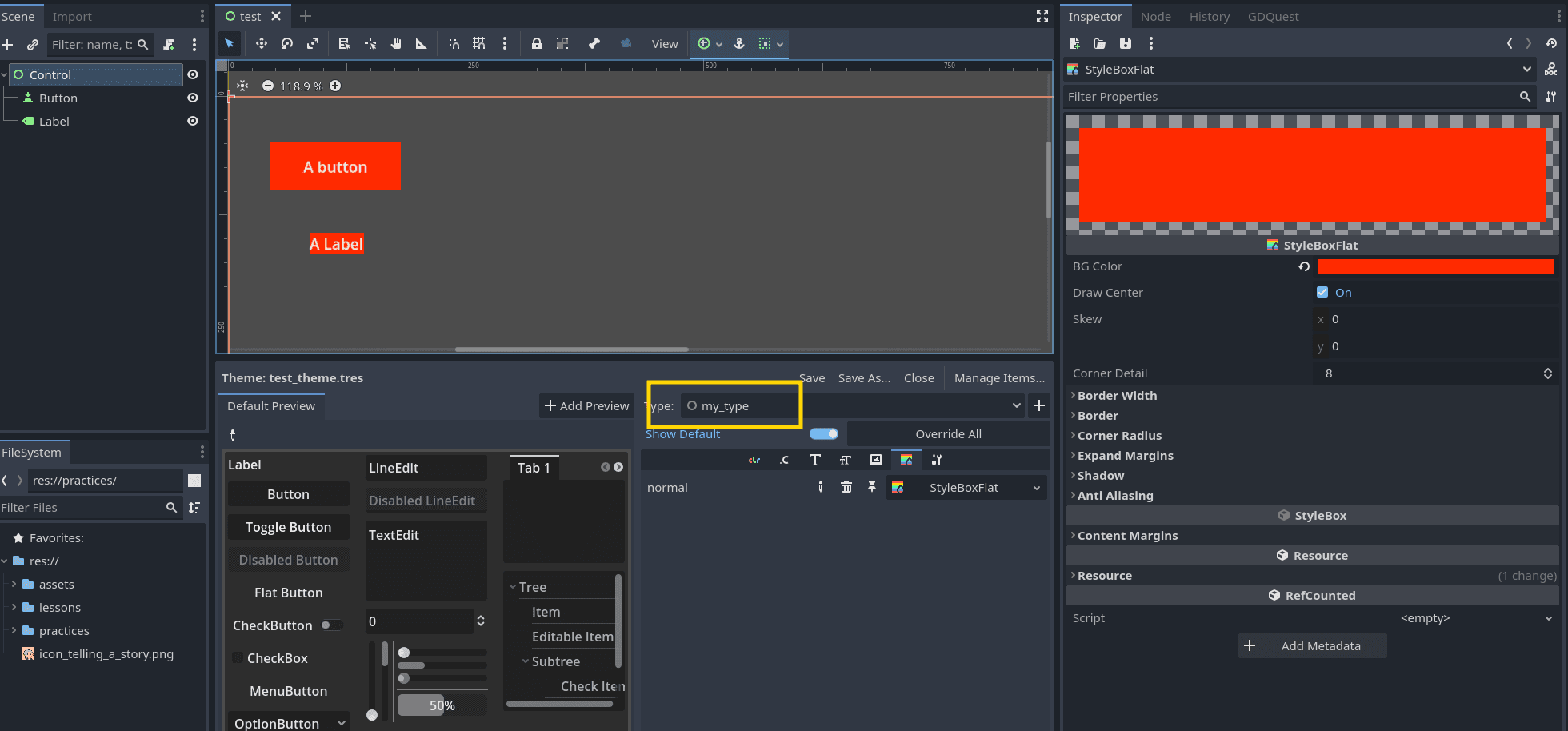Open the View menu in canvas toolbar
The width and height of the screenshot is (1568, 731).
665,43
